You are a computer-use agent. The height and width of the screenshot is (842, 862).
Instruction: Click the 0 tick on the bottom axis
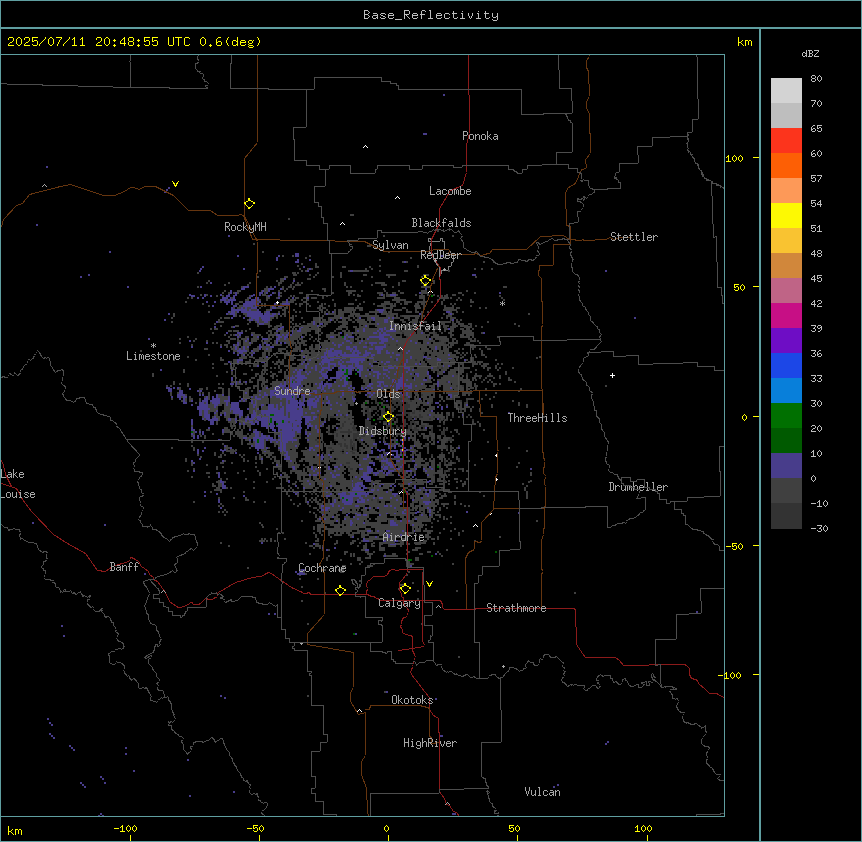(386, 828)
